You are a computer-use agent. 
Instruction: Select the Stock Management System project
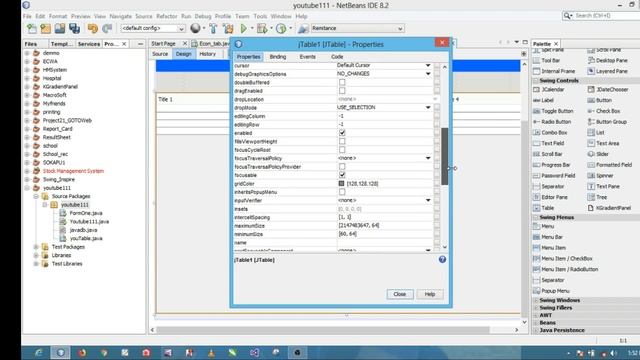[x=73, y=171]
